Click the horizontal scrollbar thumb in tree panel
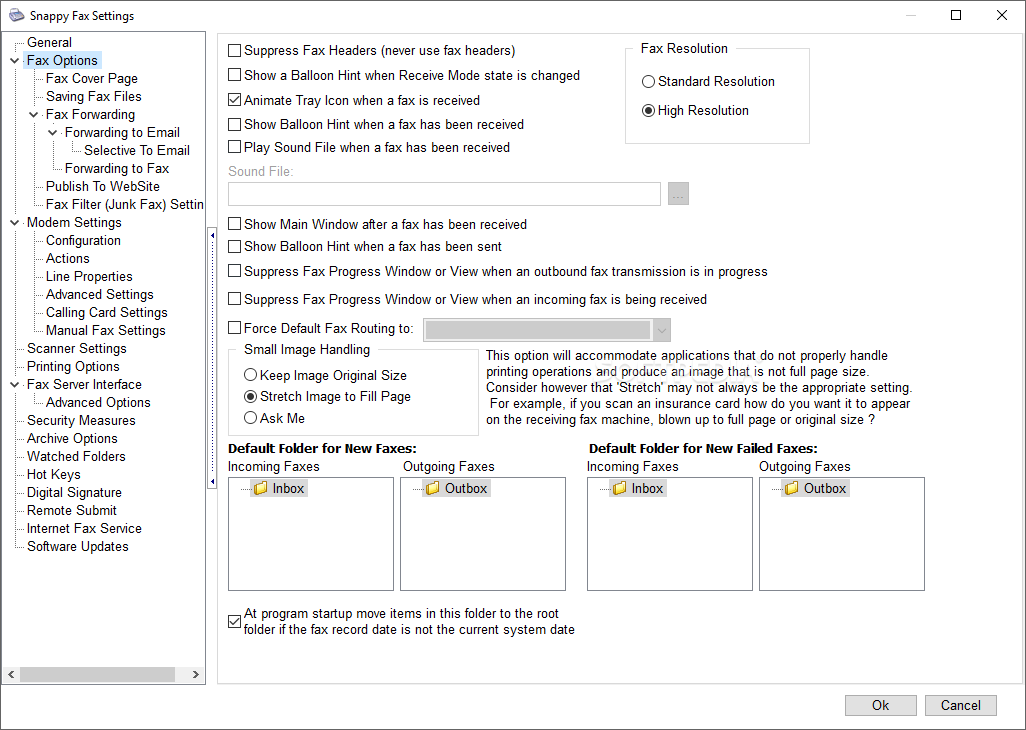This screenshot has height=730, width=1026. coord(97,674)
